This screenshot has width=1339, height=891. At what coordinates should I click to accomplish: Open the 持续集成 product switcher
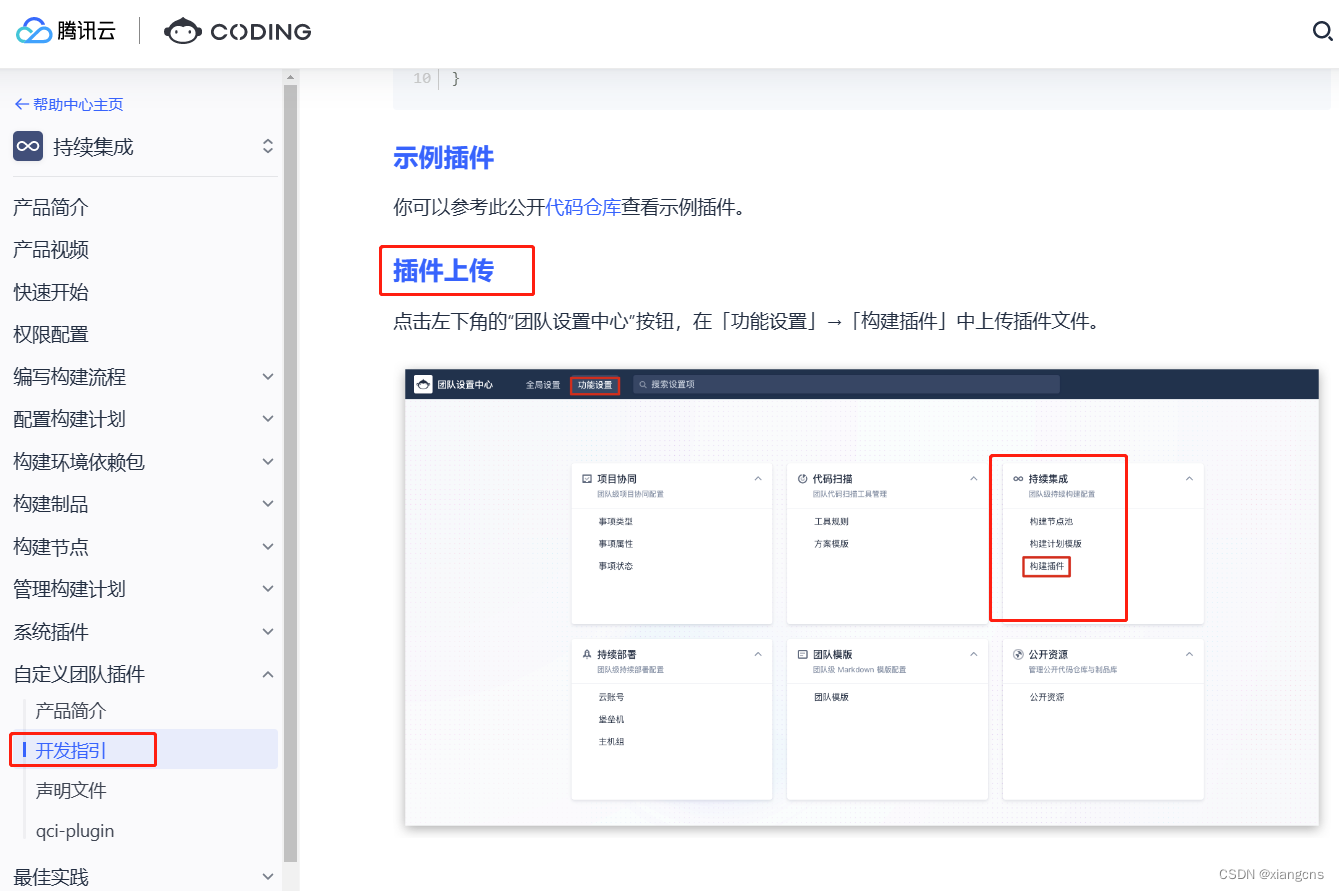click(267, 146)
